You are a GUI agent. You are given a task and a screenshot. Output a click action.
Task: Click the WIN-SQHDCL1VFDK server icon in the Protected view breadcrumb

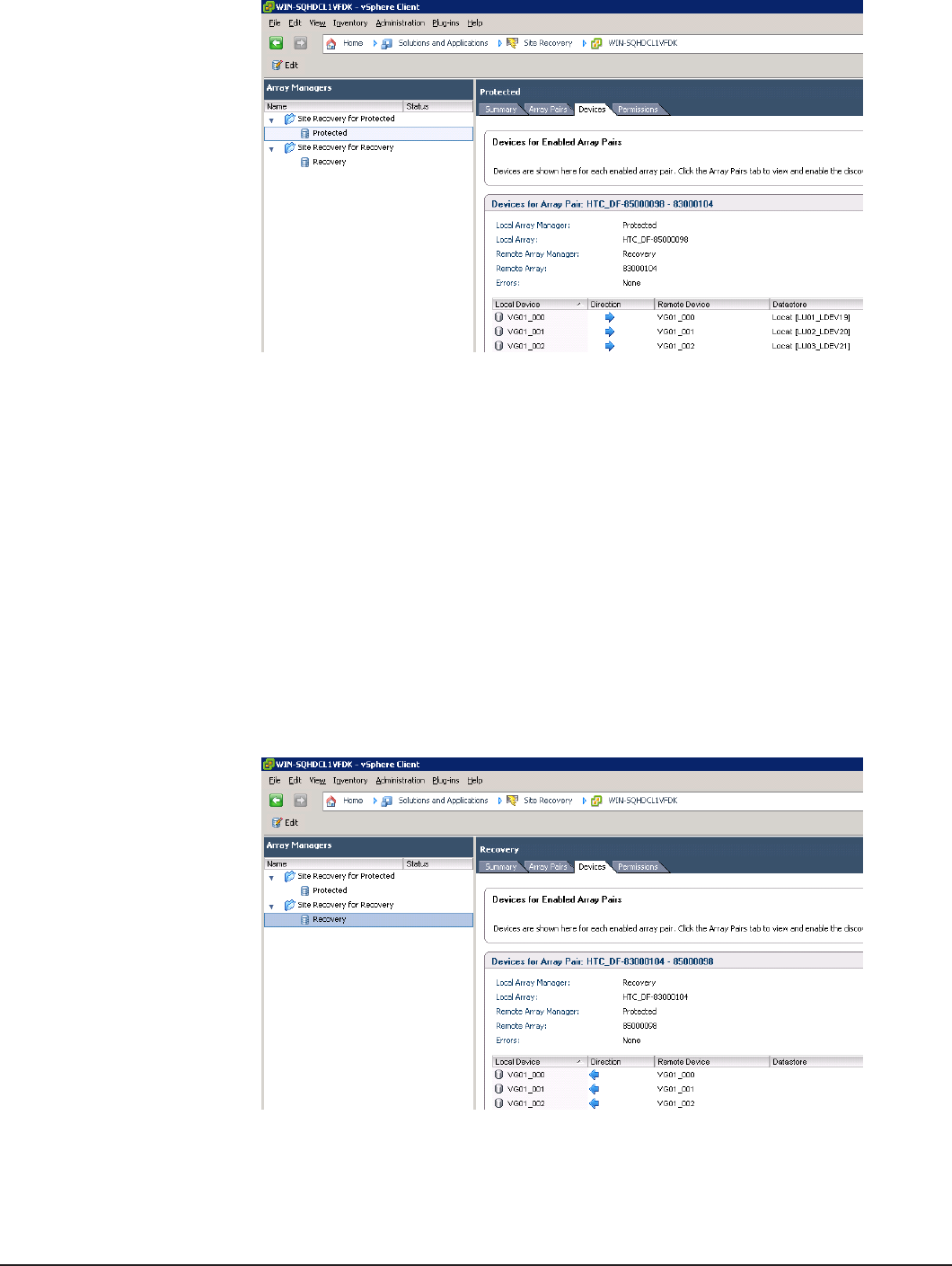click(596, 43)
